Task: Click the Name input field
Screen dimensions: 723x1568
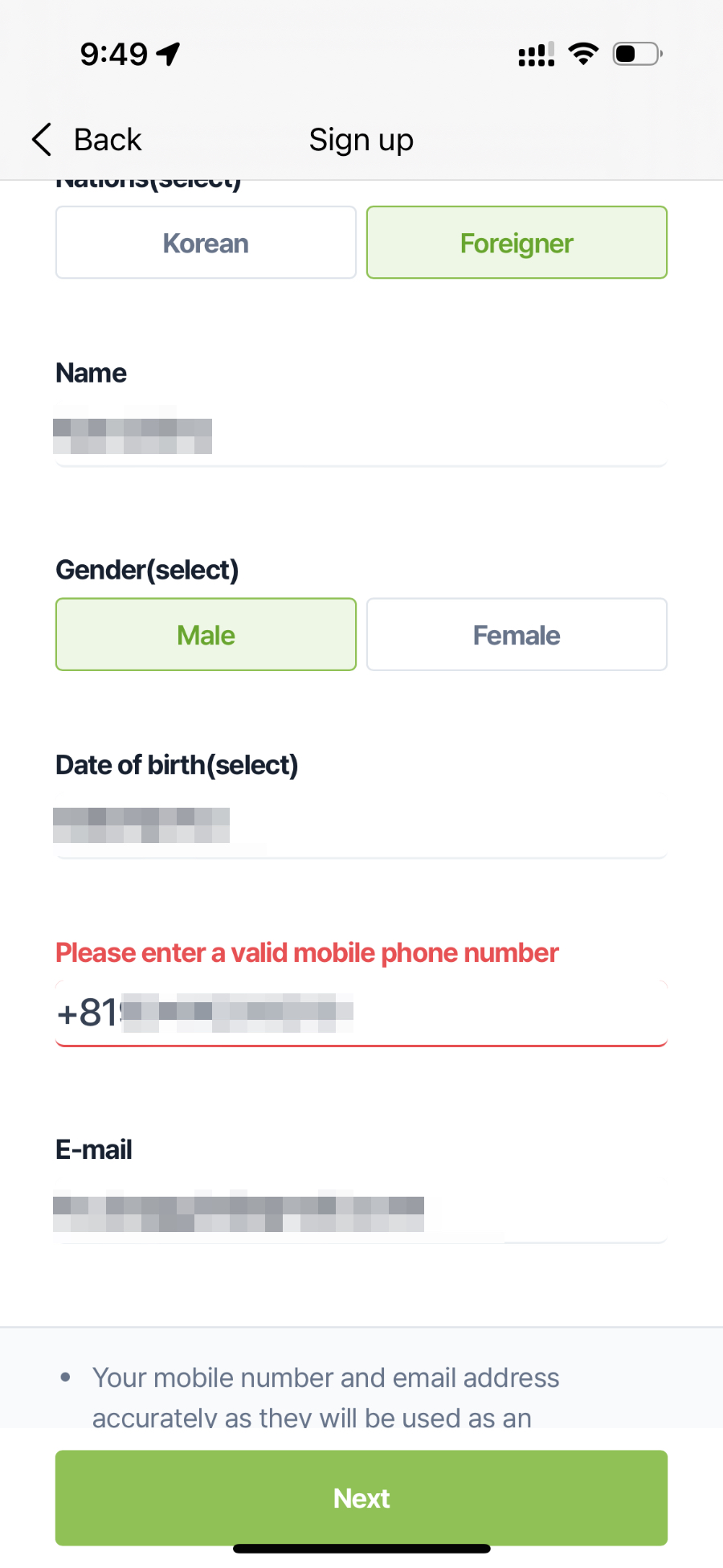Action: pyautogui.click(x=361, y=436)
